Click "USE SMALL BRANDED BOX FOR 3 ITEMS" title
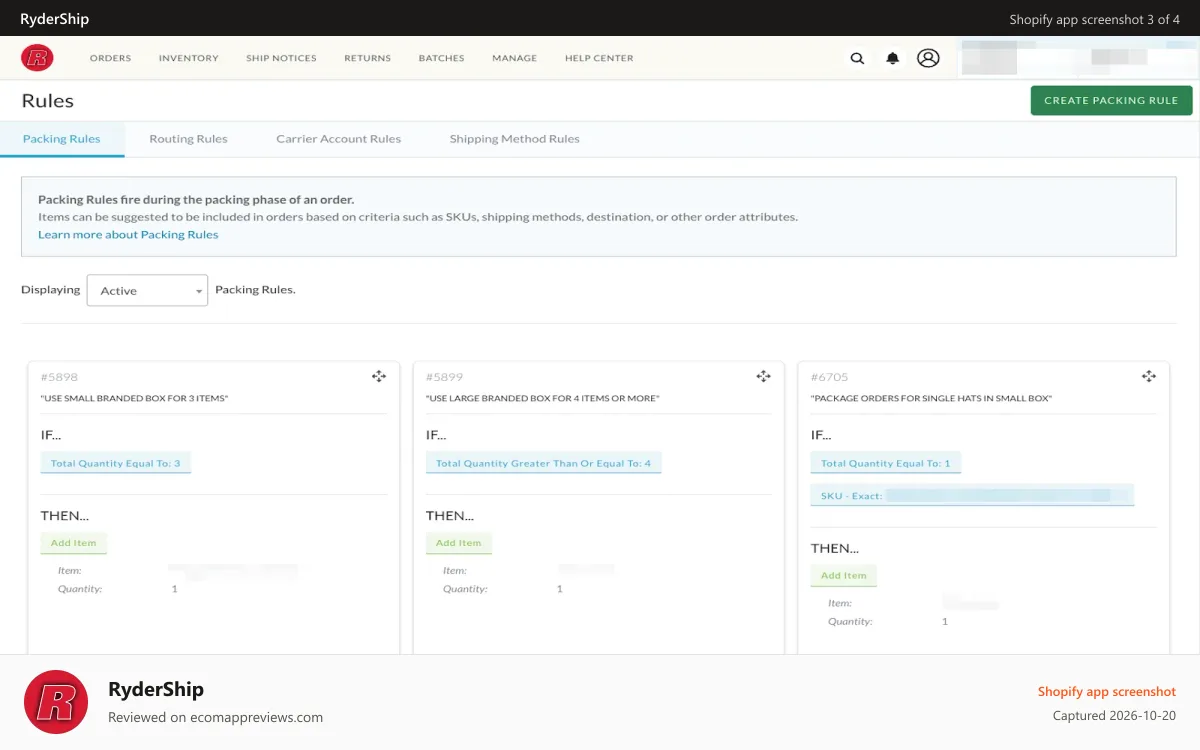Screen dimensions: 1200x750 click(134, 399)
